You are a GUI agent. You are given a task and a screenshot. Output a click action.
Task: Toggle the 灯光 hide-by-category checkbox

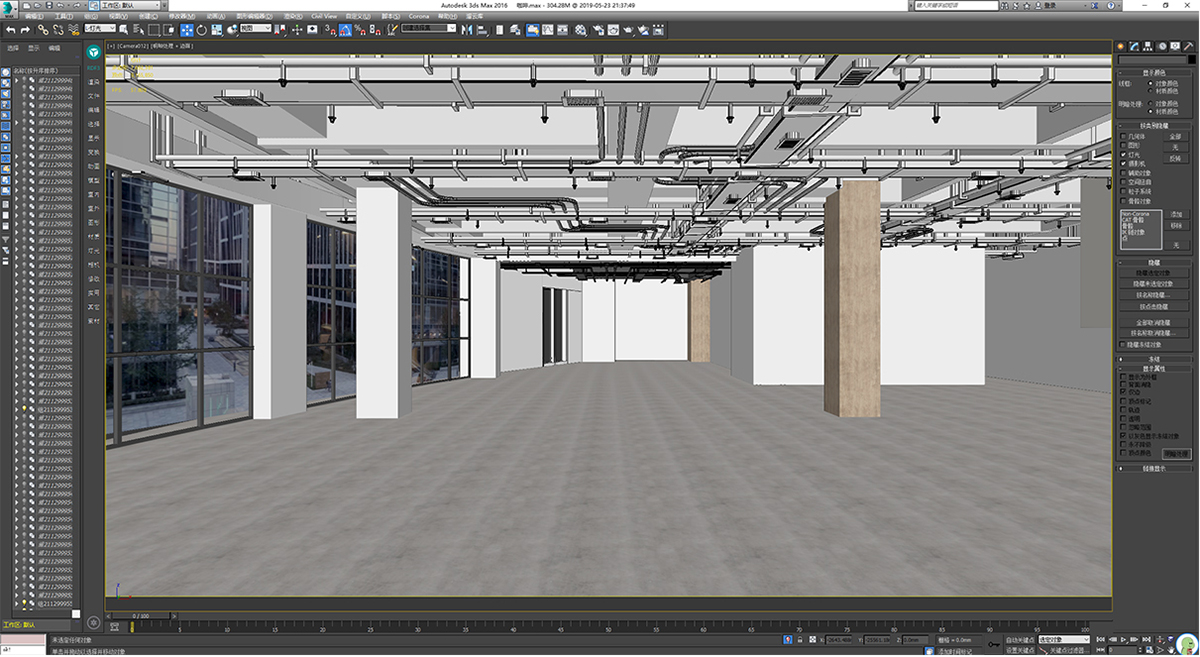1122,154
